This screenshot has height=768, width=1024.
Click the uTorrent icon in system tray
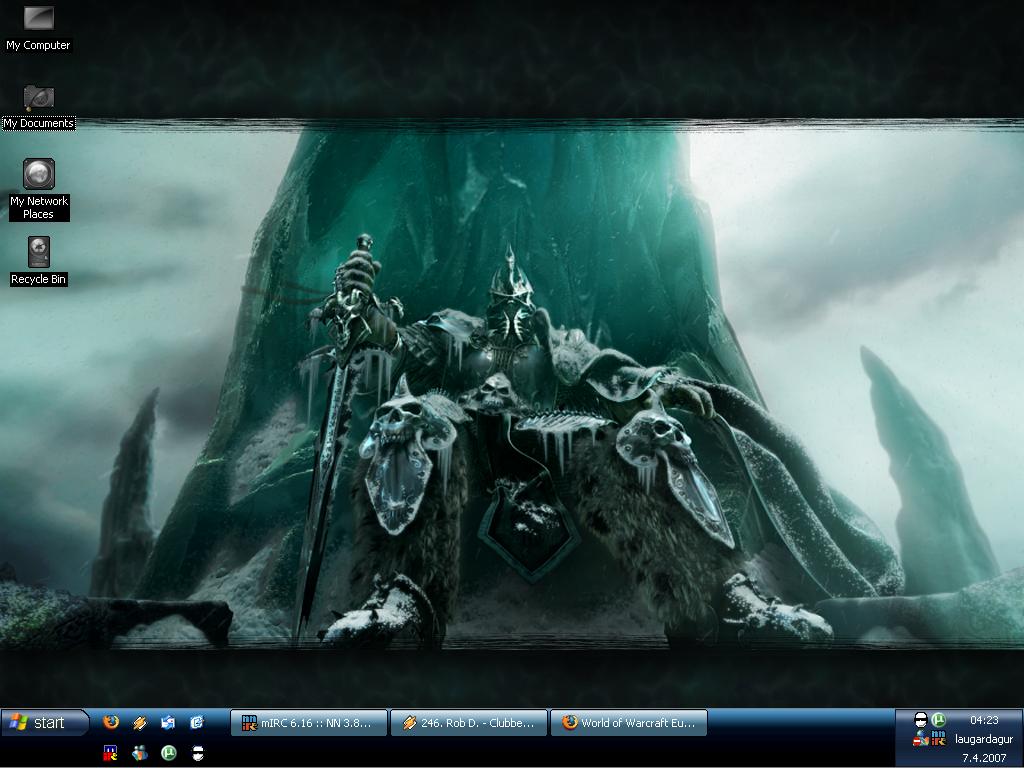[x=938, y=720]
